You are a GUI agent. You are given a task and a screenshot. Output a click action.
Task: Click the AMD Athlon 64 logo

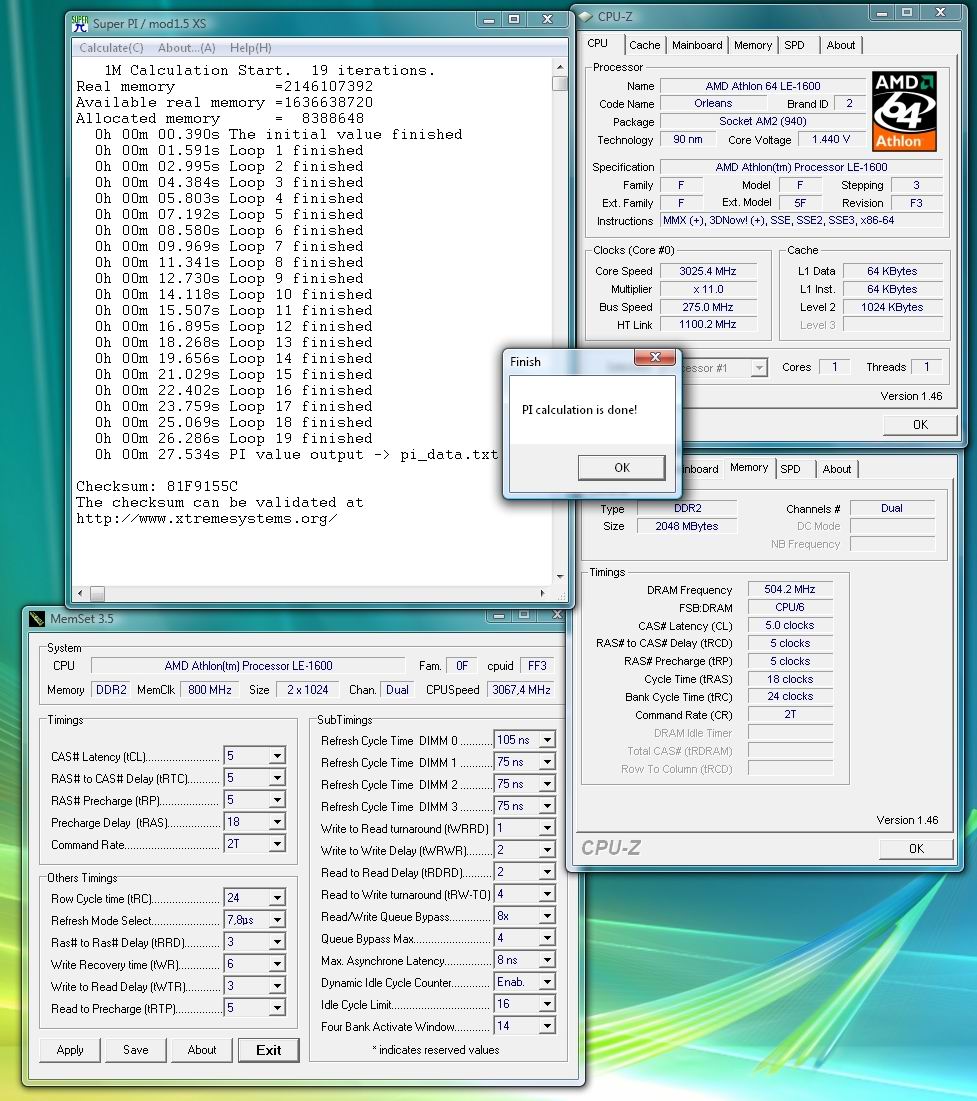[905, 111]
